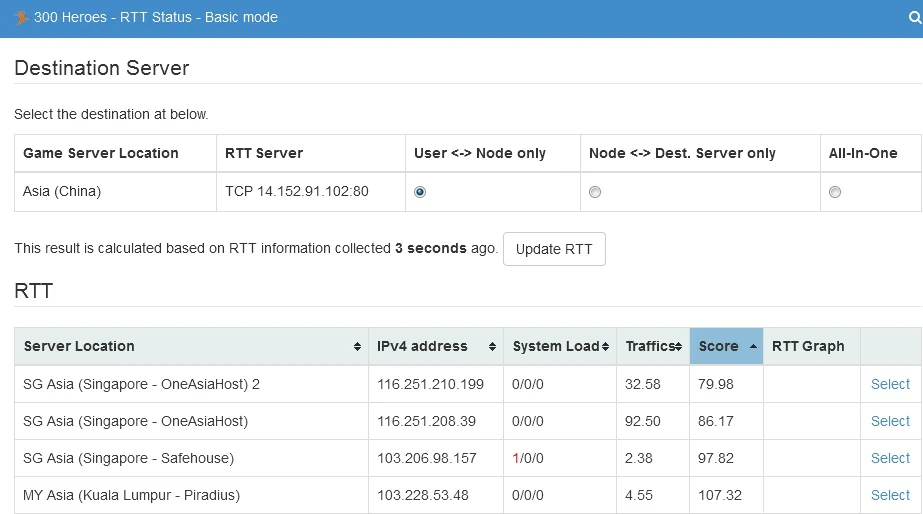The width and height of the screenshot is (923, 514).
Task: Select the Singapore Safehouse server
Action: (890, 458)
